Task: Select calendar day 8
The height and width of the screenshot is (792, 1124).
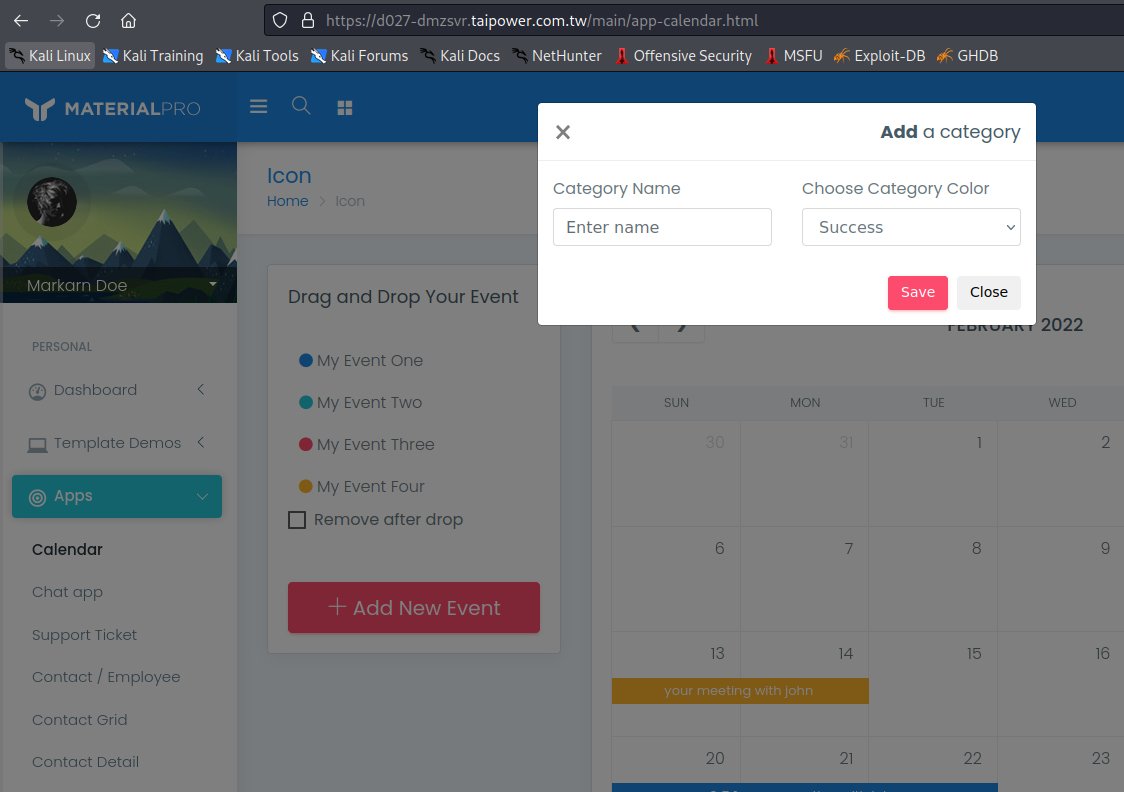Action: [976, 548]
